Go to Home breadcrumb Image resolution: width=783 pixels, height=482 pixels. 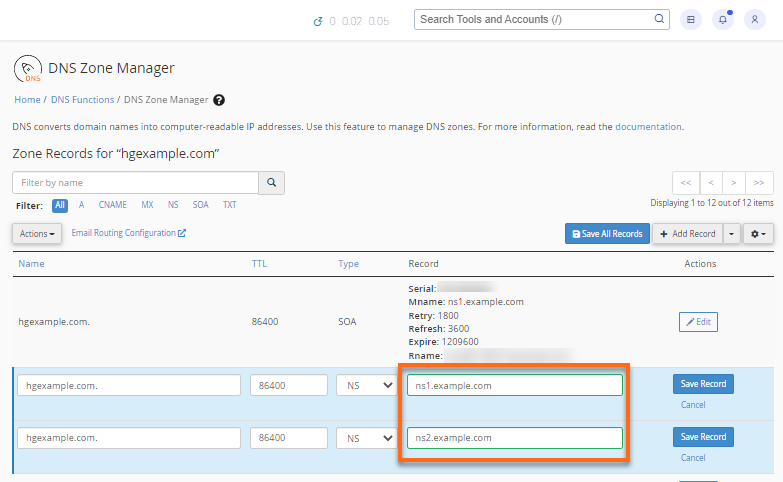[x=27, y=99]
